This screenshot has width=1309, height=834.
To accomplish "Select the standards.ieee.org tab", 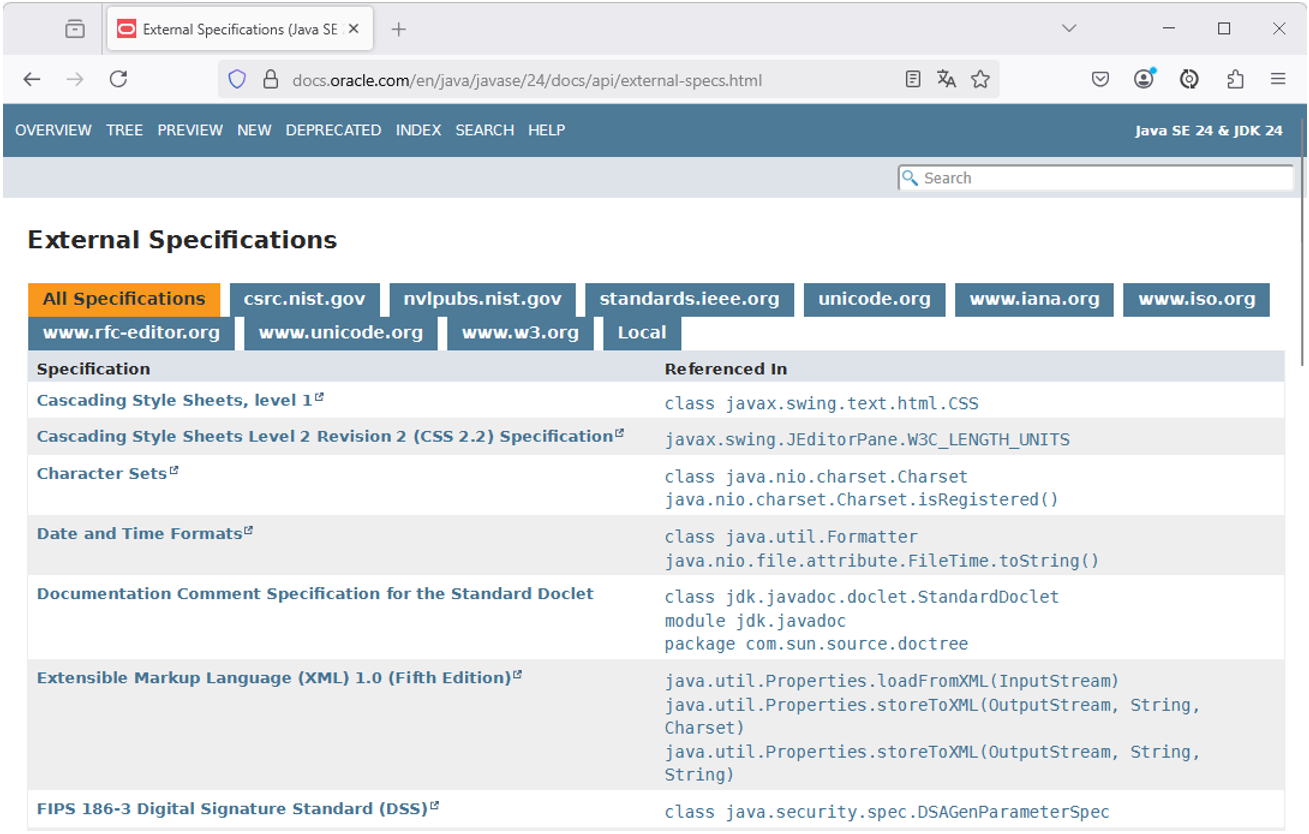I will [690, 299].
